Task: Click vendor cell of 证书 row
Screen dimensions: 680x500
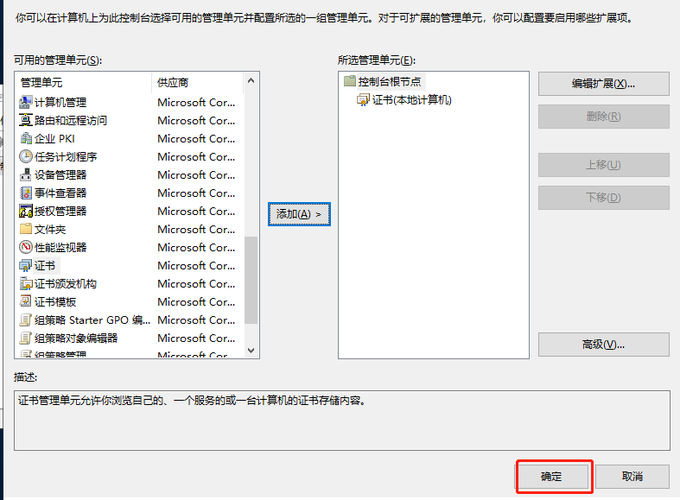Action: coord(196,265)
